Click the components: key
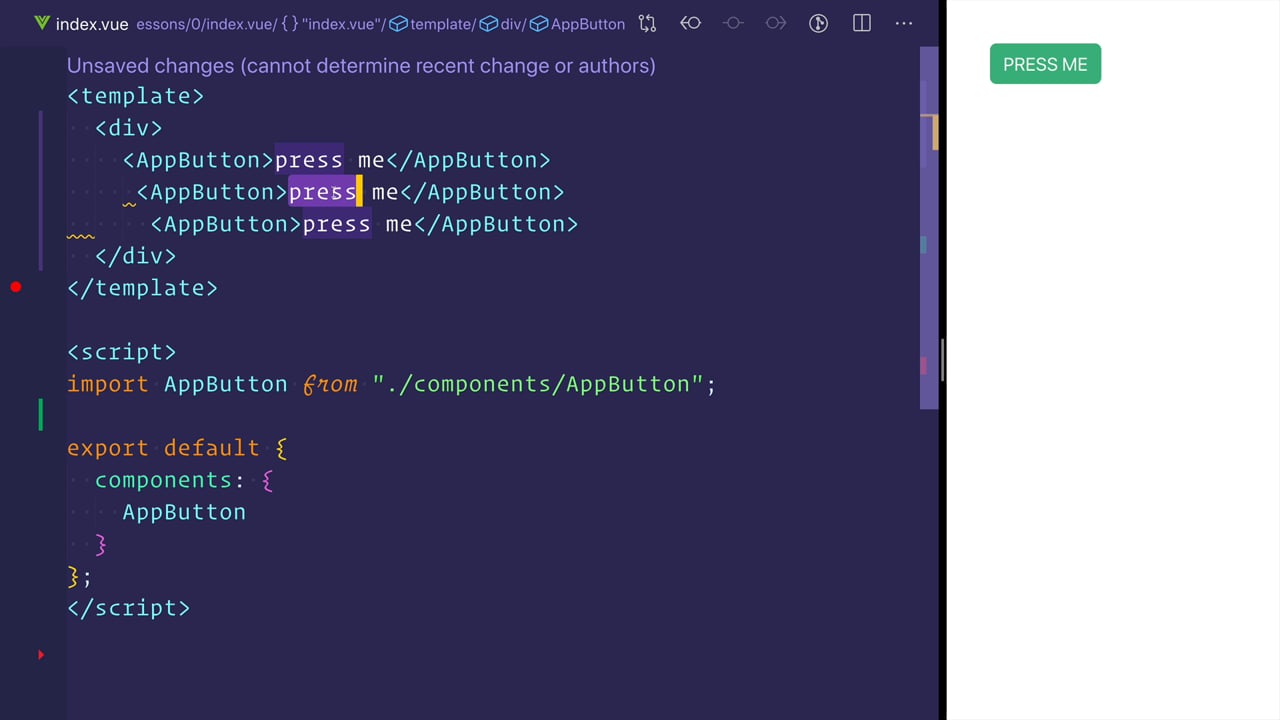The width and height of the screenshot is (1280, 720). (x=169, y=480)
